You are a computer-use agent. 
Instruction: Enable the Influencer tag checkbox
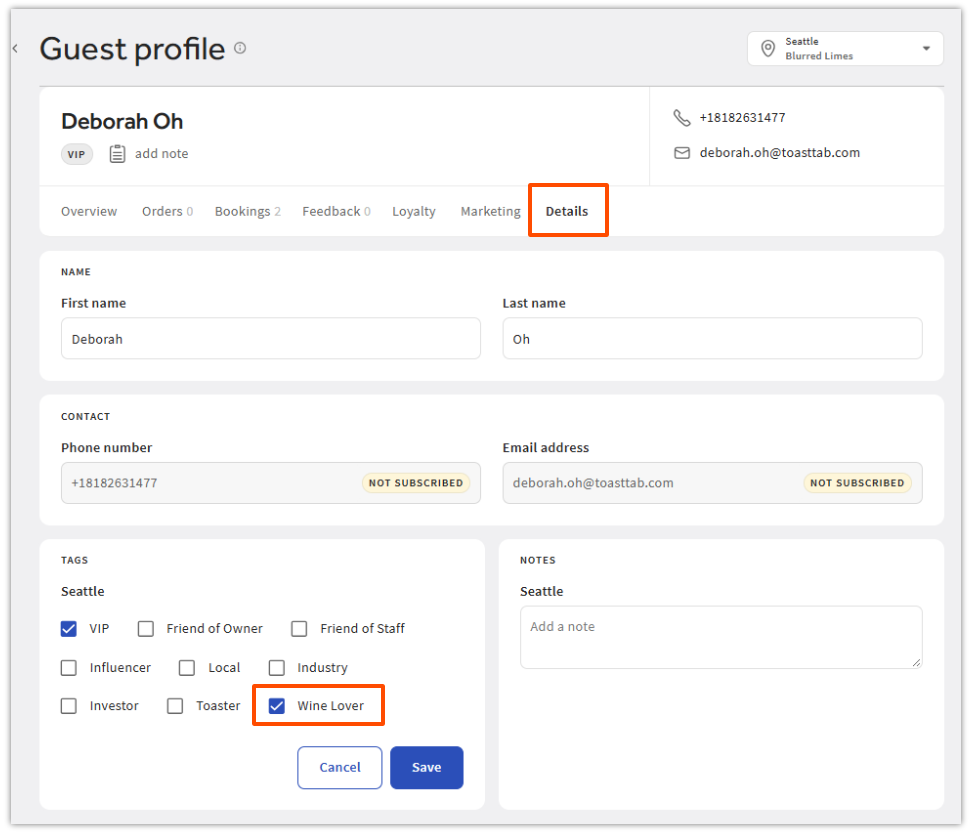pyautogui.click(x=69, y=668)
